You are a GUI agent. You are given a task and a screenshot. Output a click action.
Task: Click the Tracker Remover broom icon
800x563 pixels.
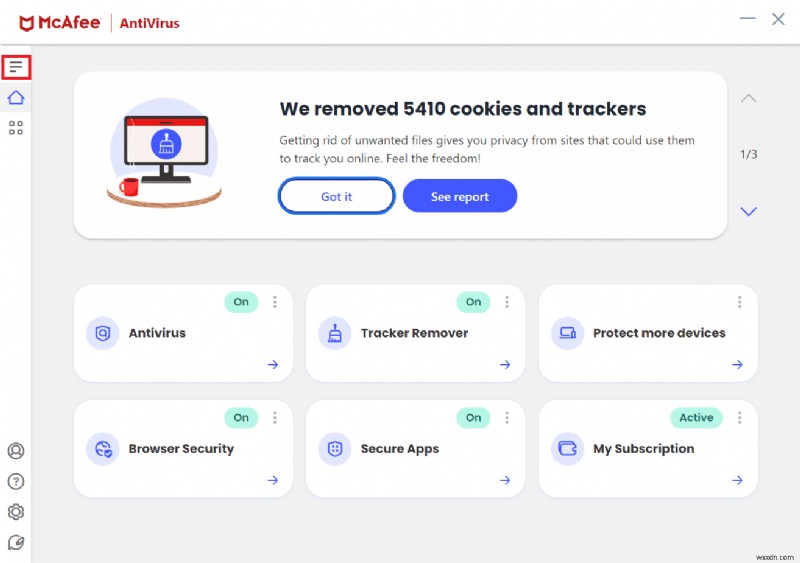coord(335,333)
